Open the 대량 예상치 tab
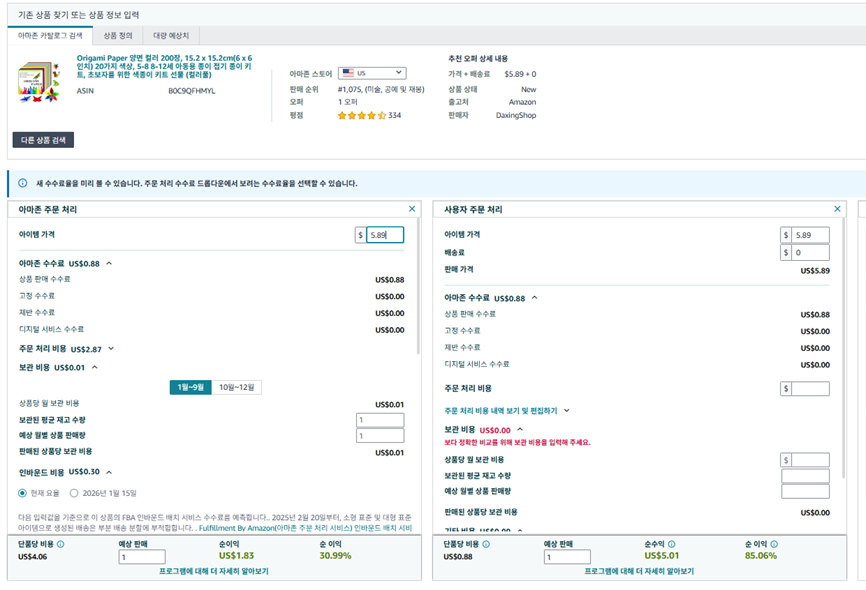Screen dimensions: 866x590 click(x=171, y=35)
